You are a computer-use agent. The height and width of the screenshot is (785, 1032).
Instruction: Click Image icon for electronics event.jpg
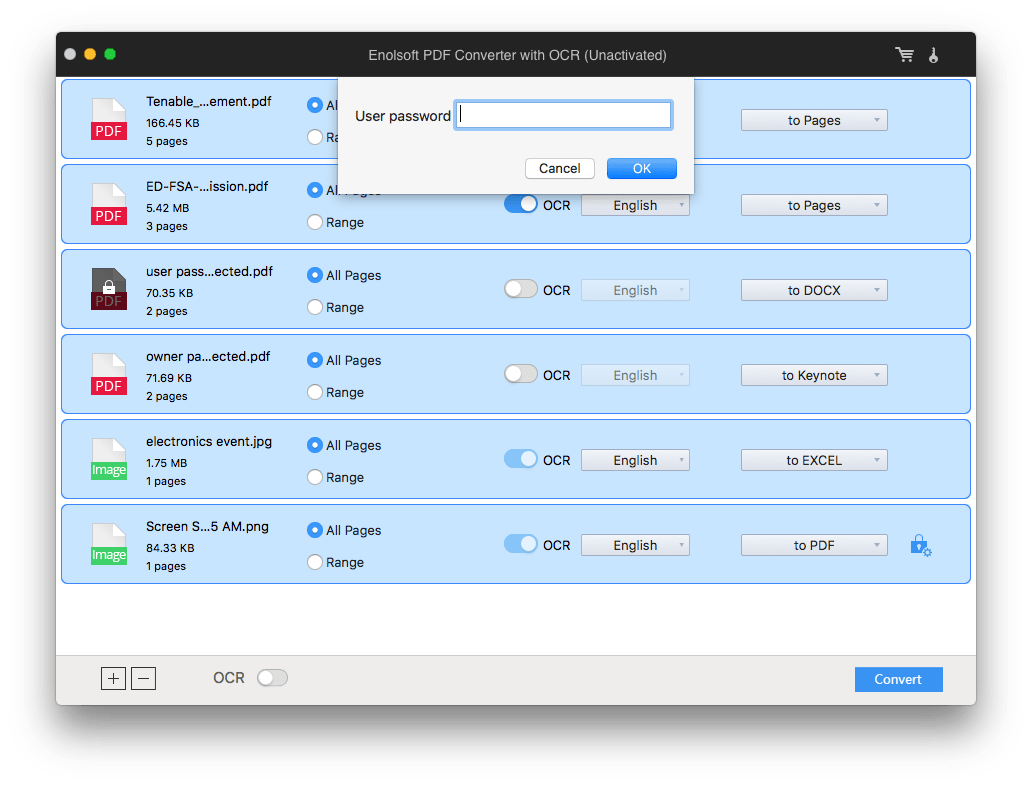point(109,459)
